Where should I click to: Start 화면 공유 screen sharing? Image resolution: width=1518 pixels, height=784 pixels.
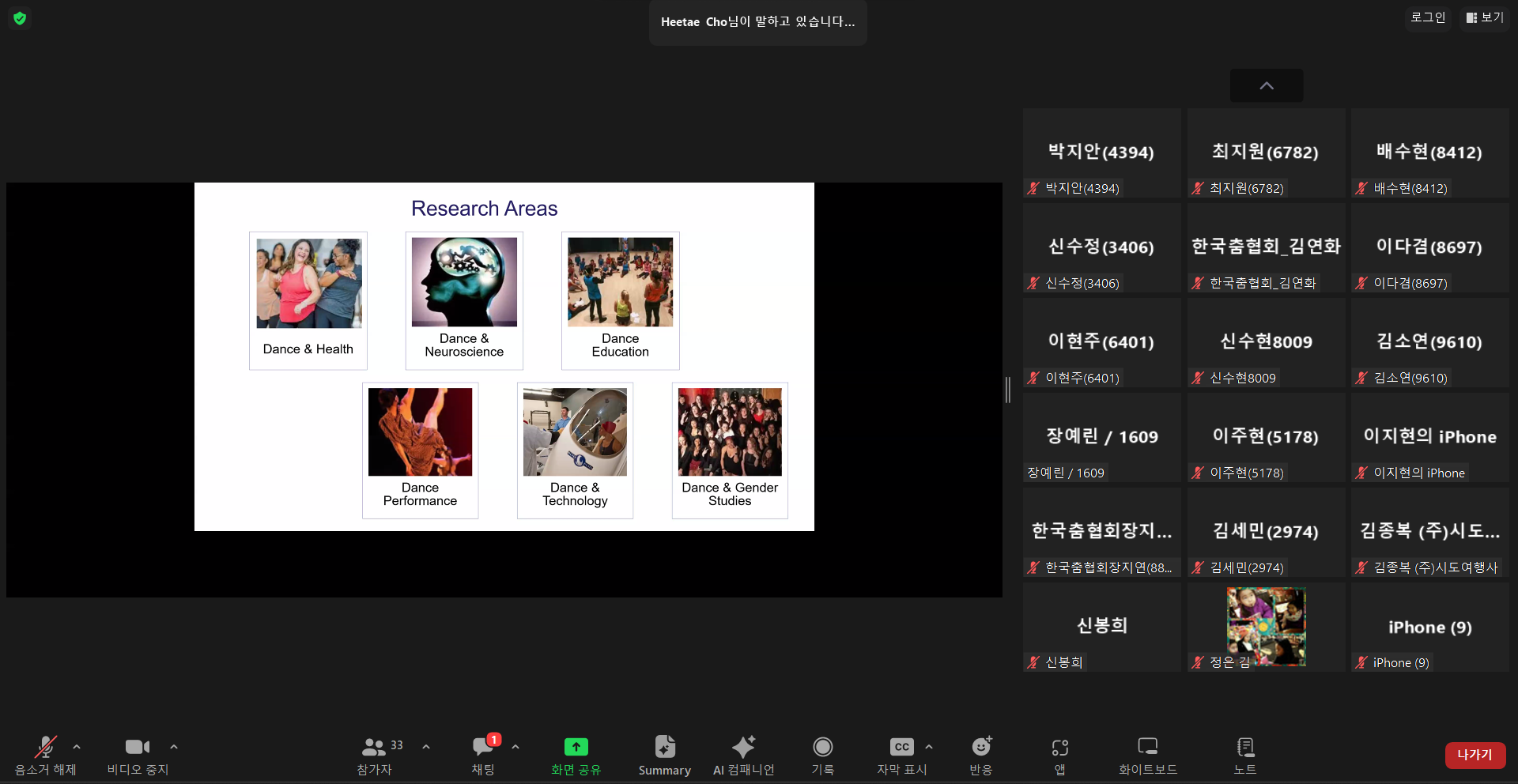[576, 756]
